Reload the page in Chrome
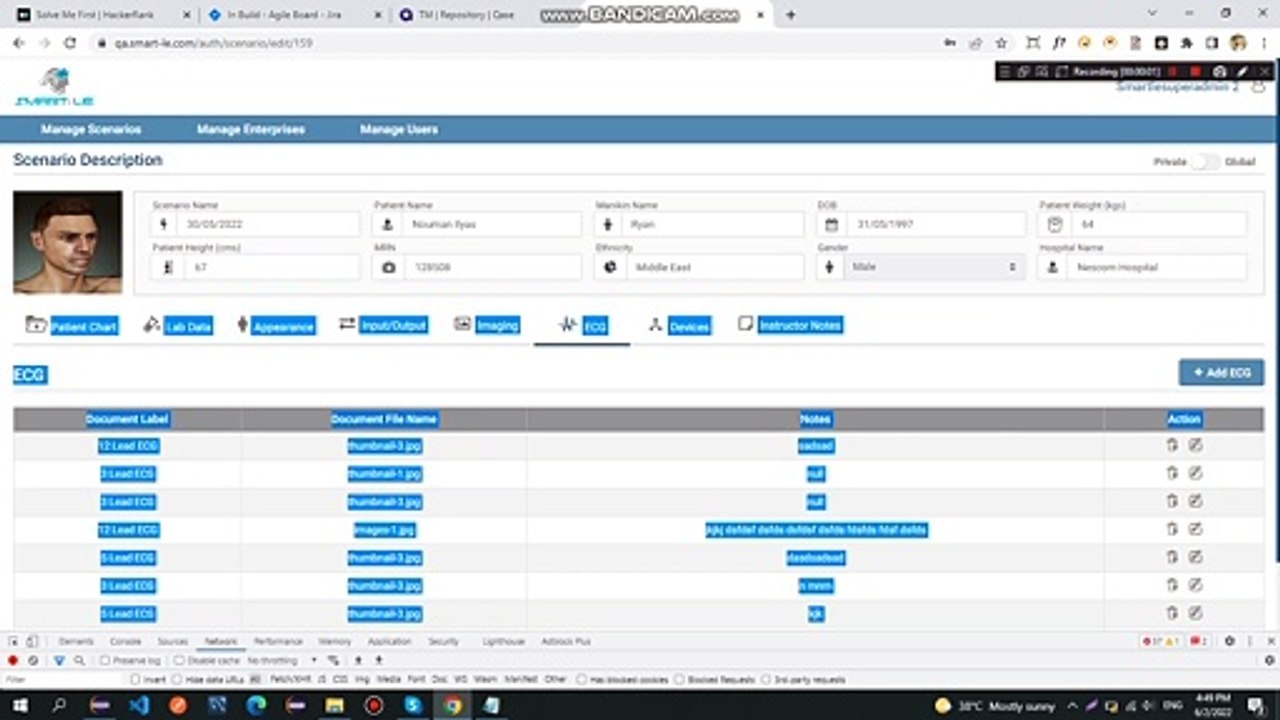The height and width of the screenshot is (720, 1280). point(70,43)
